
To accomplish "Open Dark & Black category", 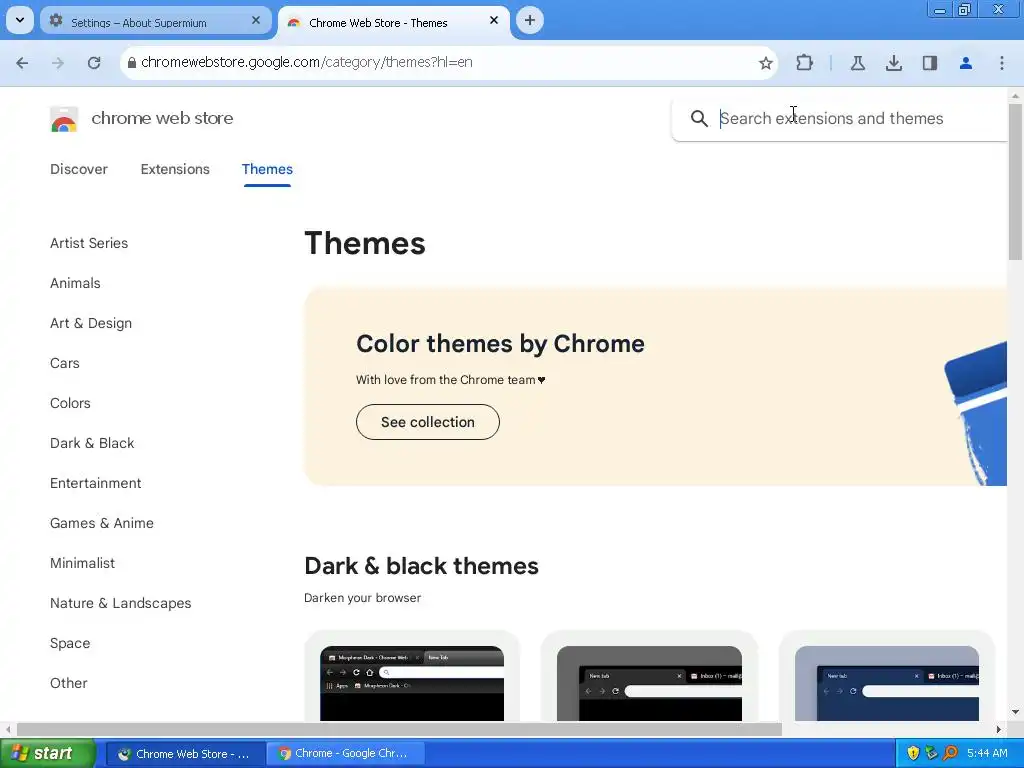I will tap(92, 443).
